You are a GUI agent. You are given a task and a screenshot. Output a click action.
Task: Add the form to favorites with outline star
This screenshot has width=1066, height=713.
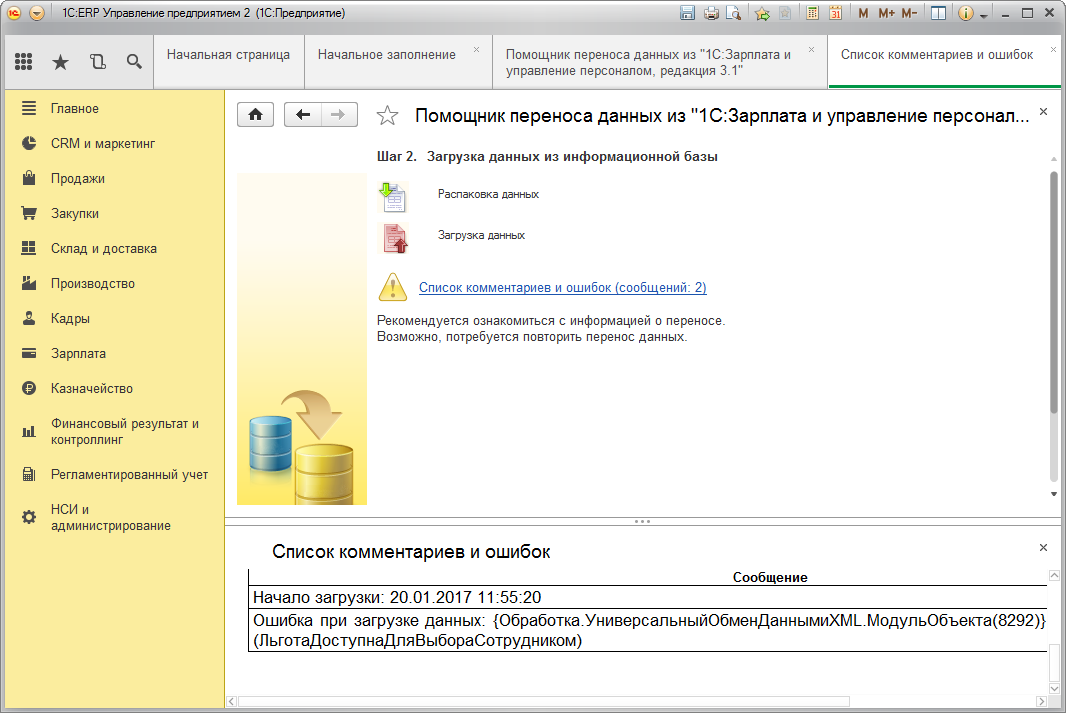(387, 116)
